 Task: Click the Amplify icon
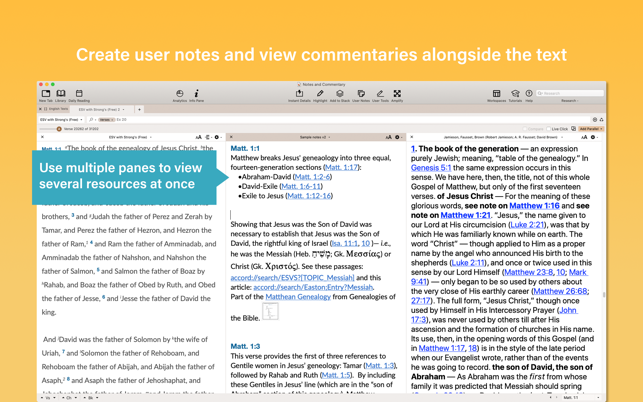click(397, 94)
